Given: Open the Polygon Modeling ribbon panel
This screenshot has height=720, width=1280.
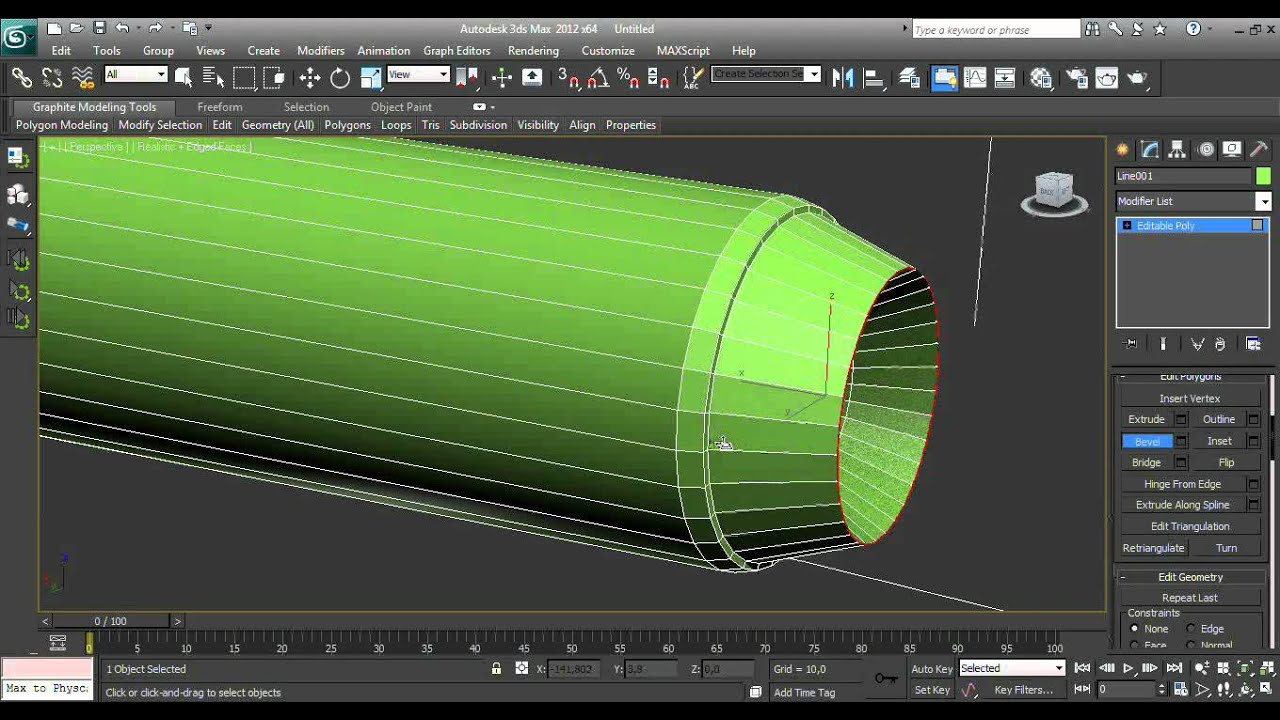Looking at the screenshot, I should click(62, 125).
